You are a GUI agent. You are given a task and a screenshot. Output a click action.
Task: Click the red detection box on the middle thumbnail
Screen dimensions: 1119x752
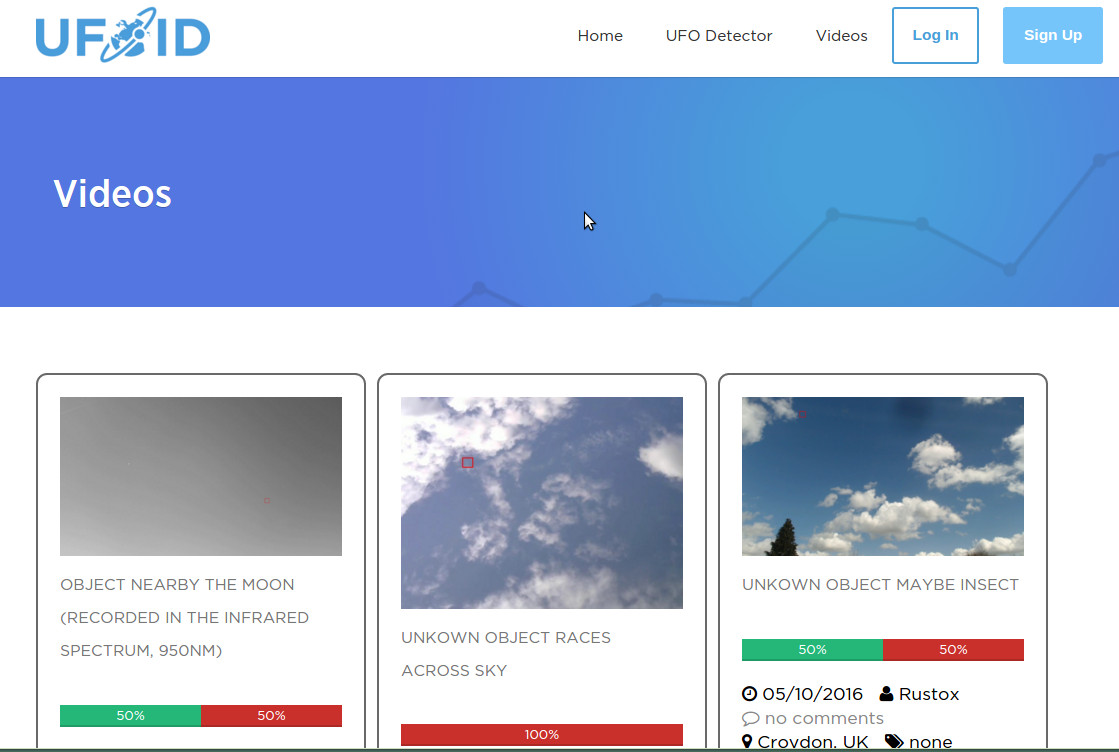[467, 462]
